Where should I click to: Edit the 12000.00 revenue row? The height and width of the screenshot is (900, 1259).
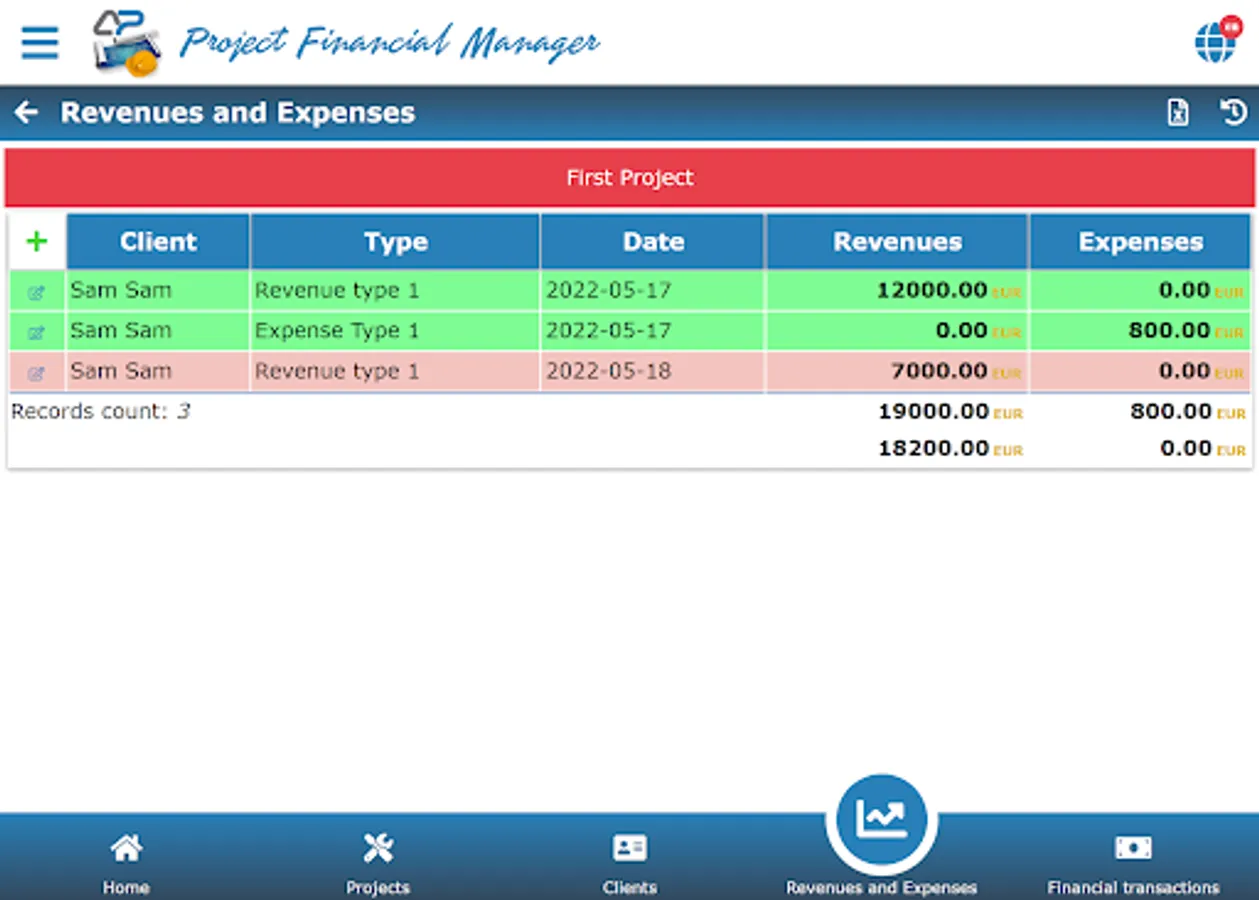point(37,292)
